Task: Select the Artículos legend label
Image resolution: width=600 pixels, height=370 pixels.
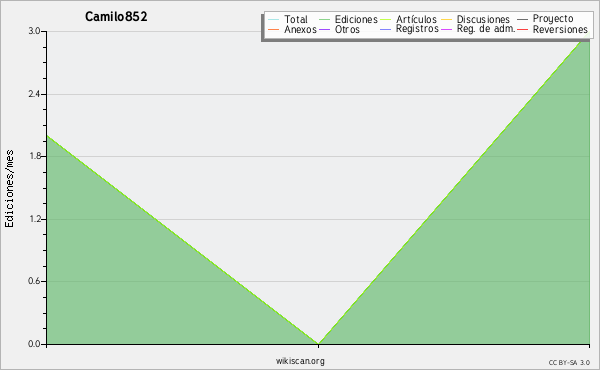Action: click(416, 19)
